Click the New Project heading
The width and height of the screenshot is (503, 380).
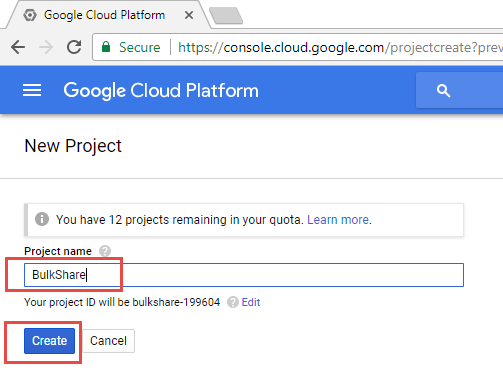(x=73, y=146)
